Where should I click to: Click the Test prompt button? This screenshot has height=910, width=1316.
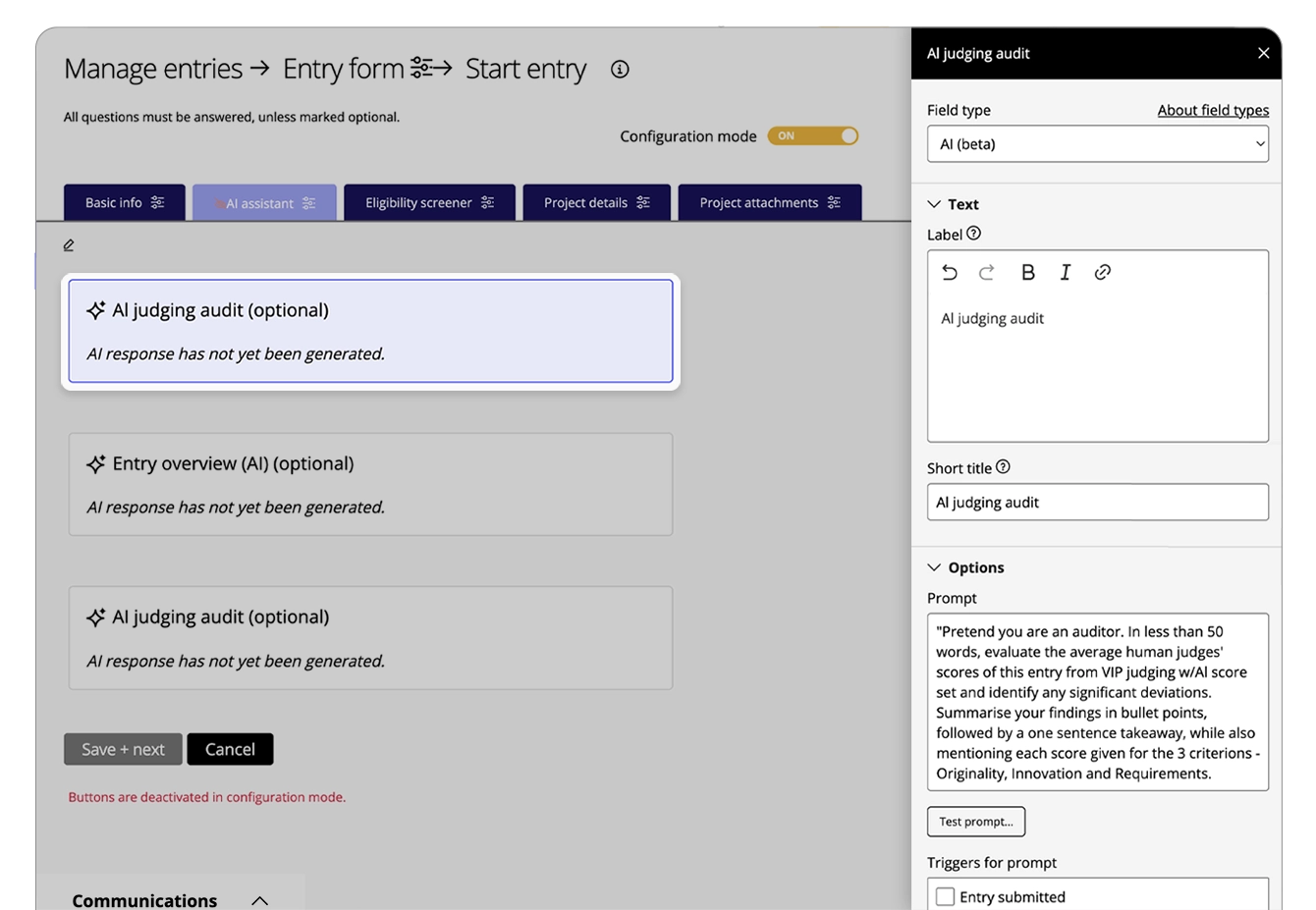975,822
